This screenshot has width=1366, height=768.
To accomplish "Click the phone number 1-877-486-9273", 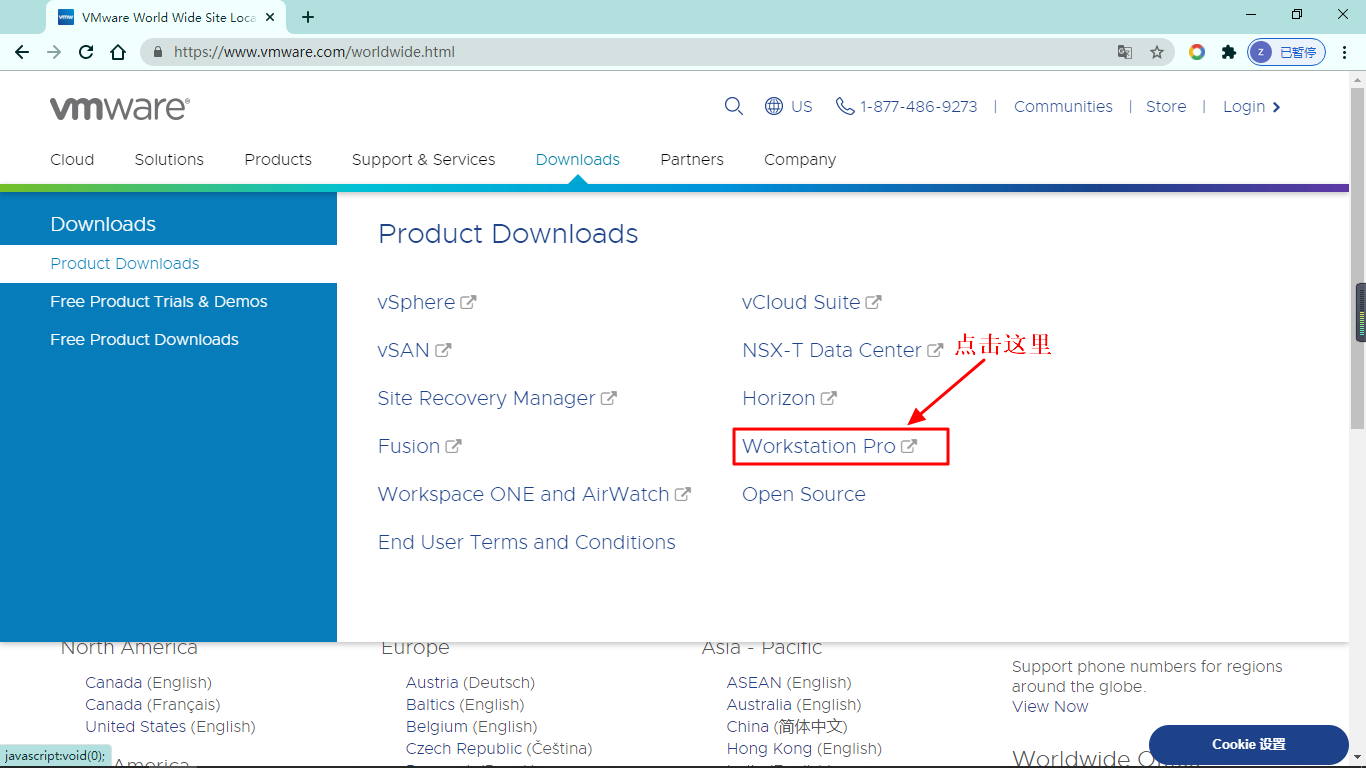I will [907, 106].
